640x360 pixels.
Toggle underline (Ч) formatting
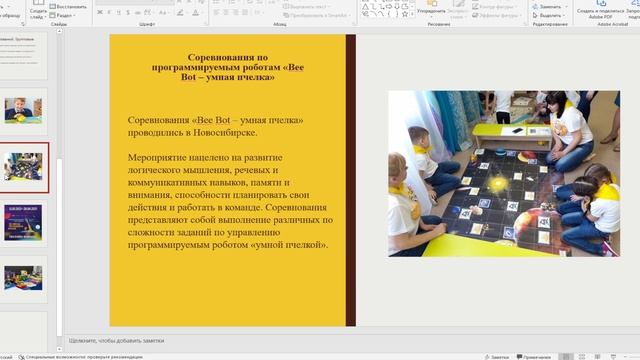pos(118,13)
